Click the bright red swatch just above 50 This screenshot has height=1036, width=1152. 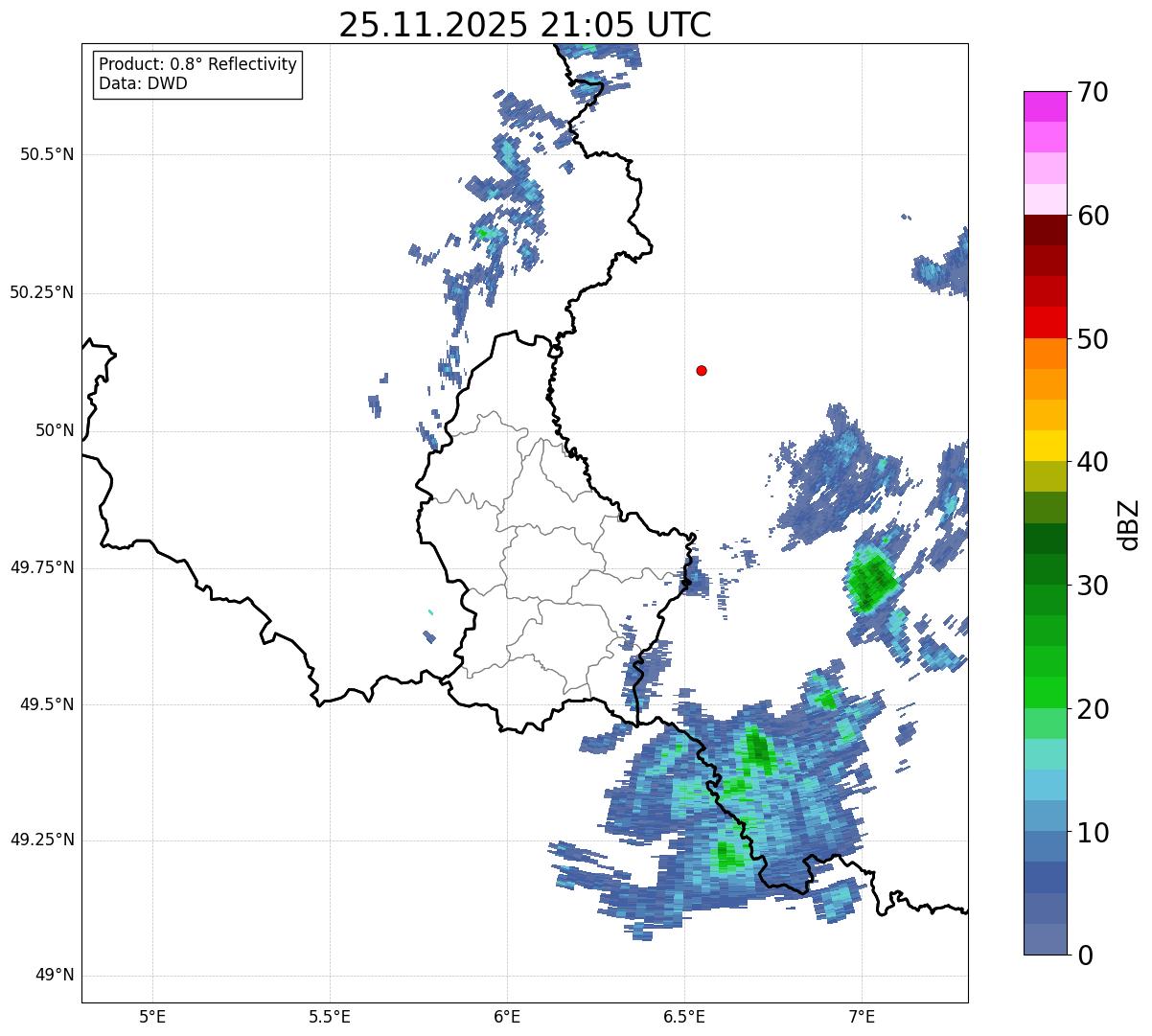click(x=1046, y=322)
